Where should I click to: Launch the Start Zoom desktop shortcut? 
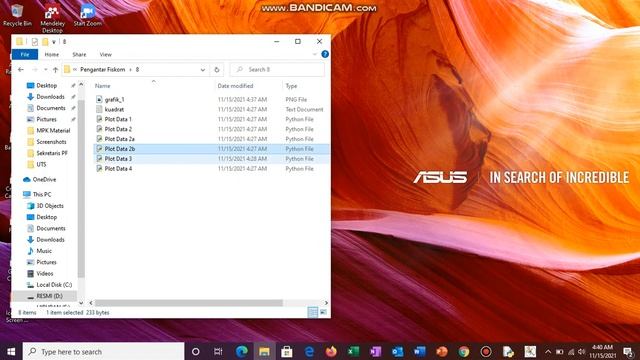pos(87,15)
